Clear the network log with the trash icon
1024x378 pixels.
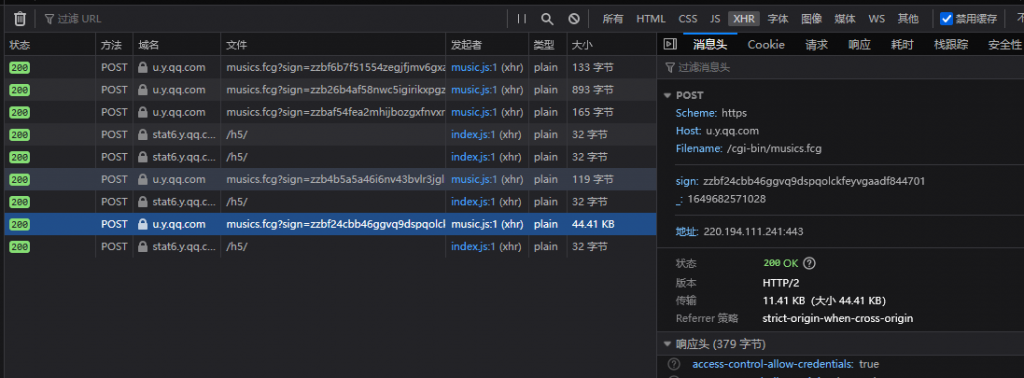tap(20, 19)
